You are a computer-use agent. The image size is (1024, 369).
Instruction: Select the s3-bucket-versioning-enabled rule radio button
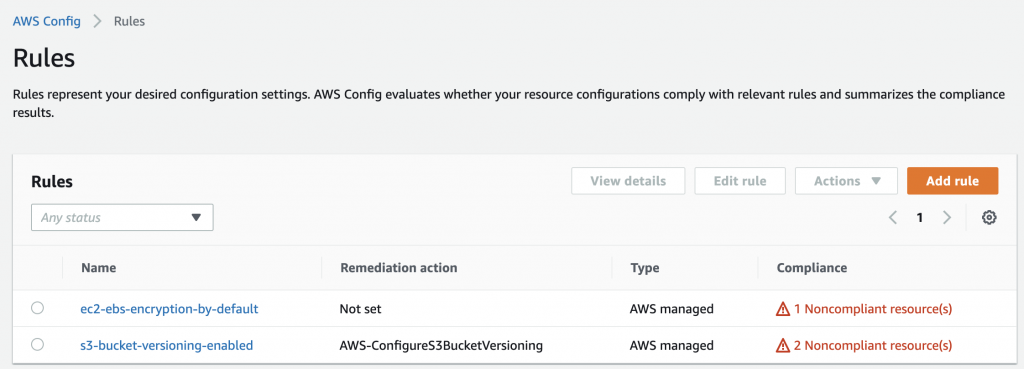tap(37, 344)
